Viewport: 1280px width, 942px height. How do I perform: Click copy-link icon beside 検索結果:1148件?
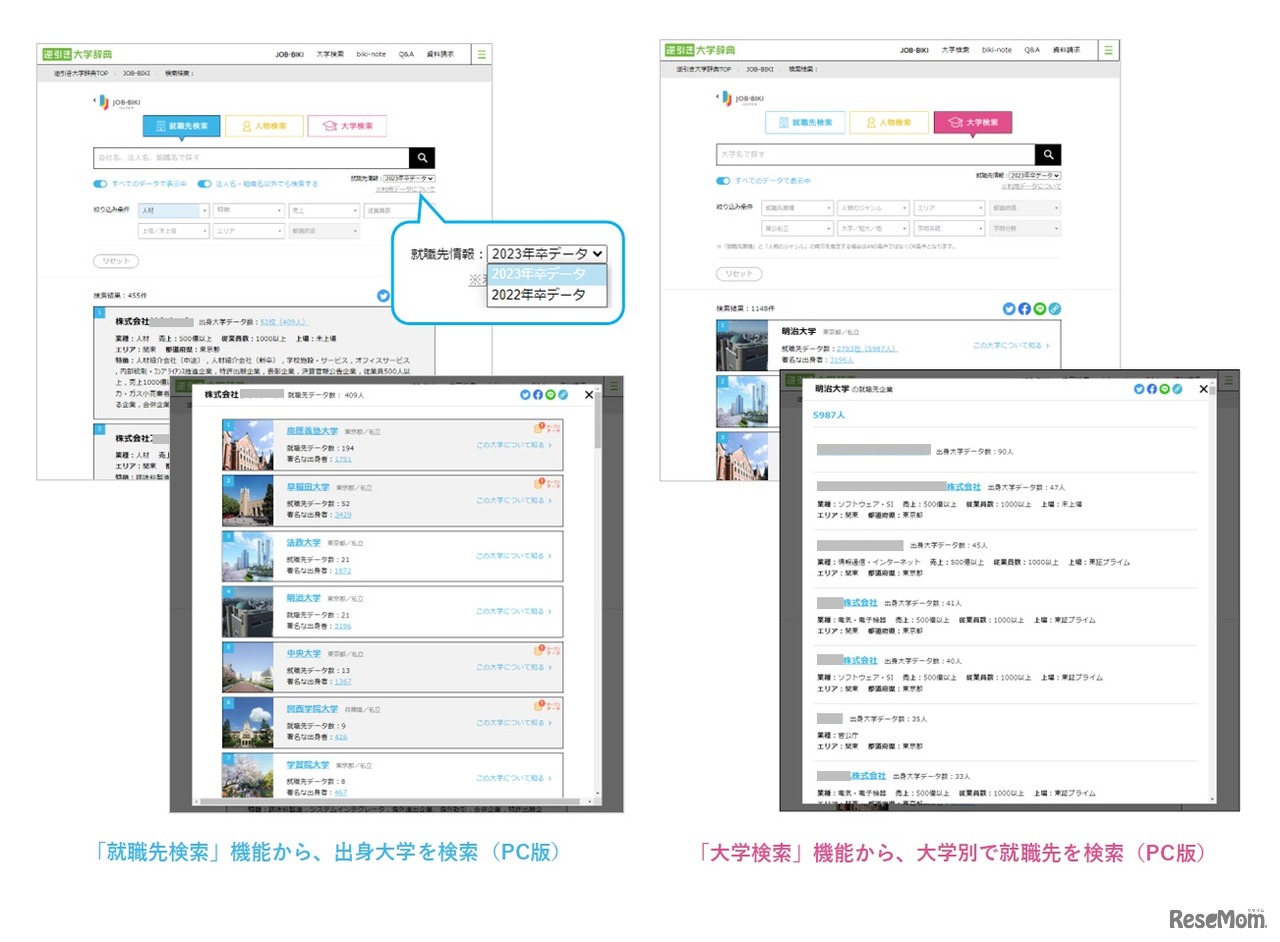(x=1054, y=309)
